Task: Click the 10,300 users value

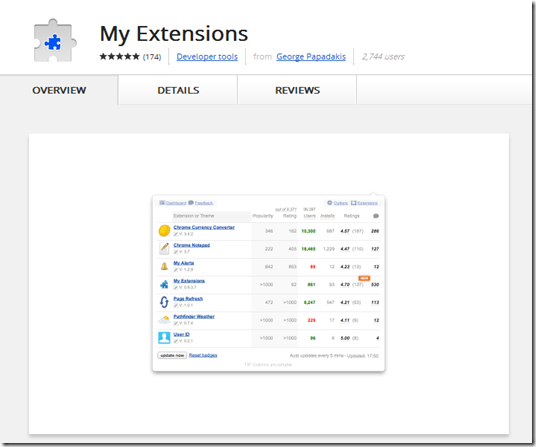Action: click(308, 231)
